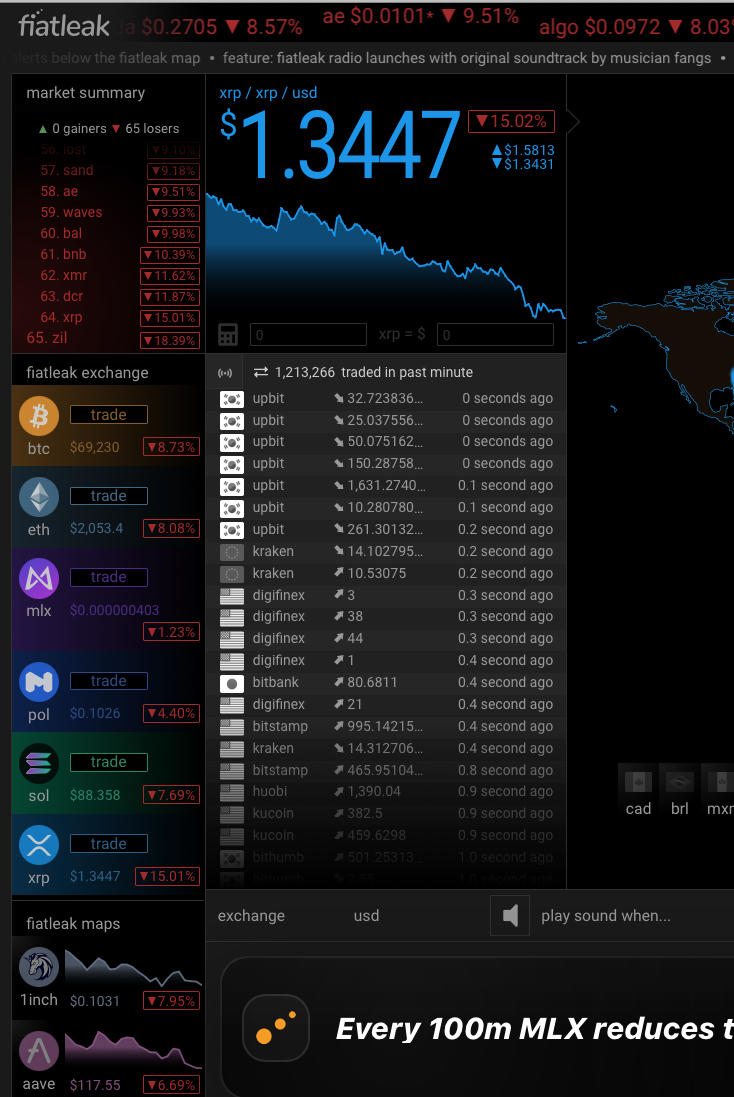This screenshot has height=1097, width=734.
Task: Click the calculator icon under the chart
Action: pyautogui.click(x=228, y=334)
